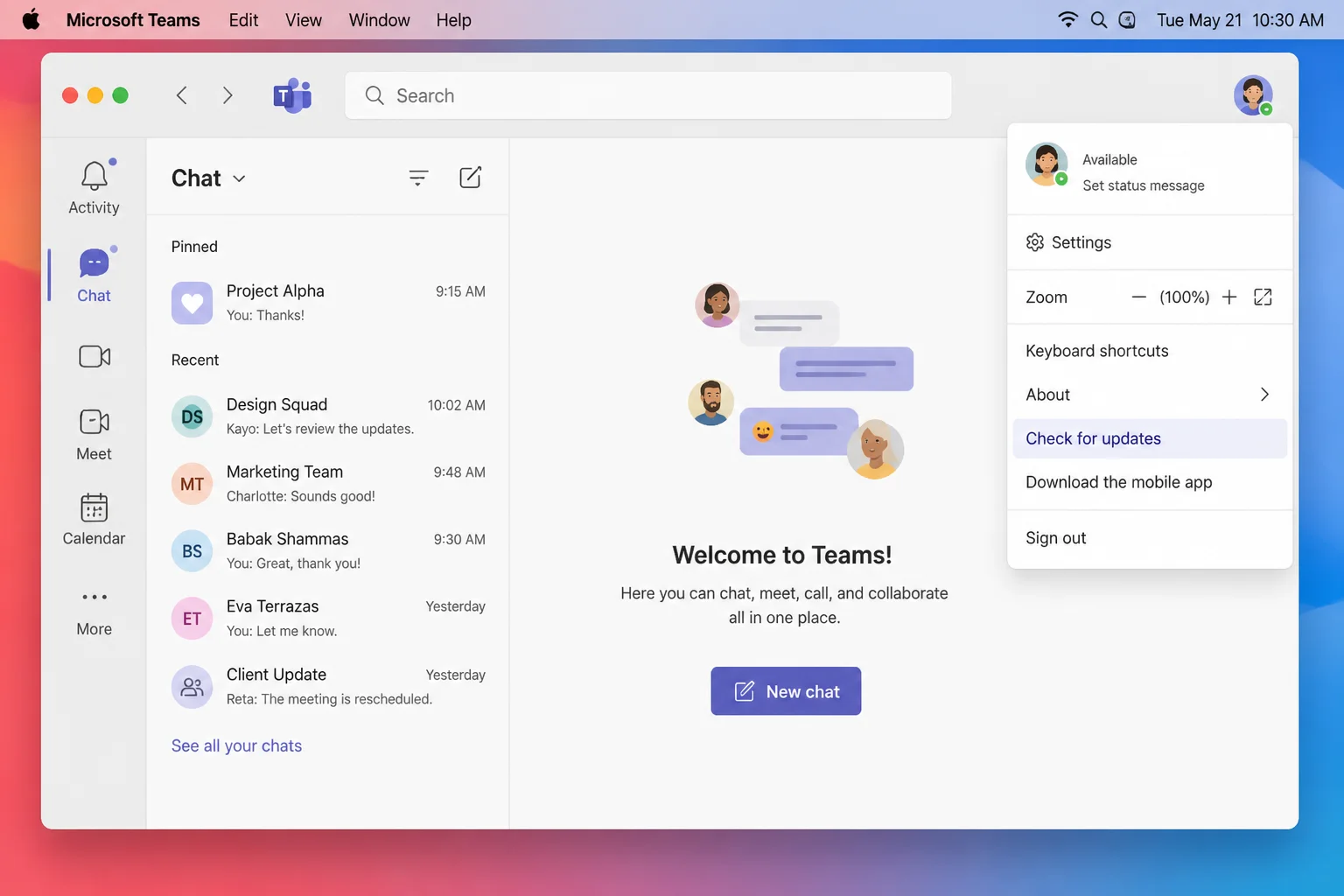
Task: Open the Window menu
Action: coord(379,20)
